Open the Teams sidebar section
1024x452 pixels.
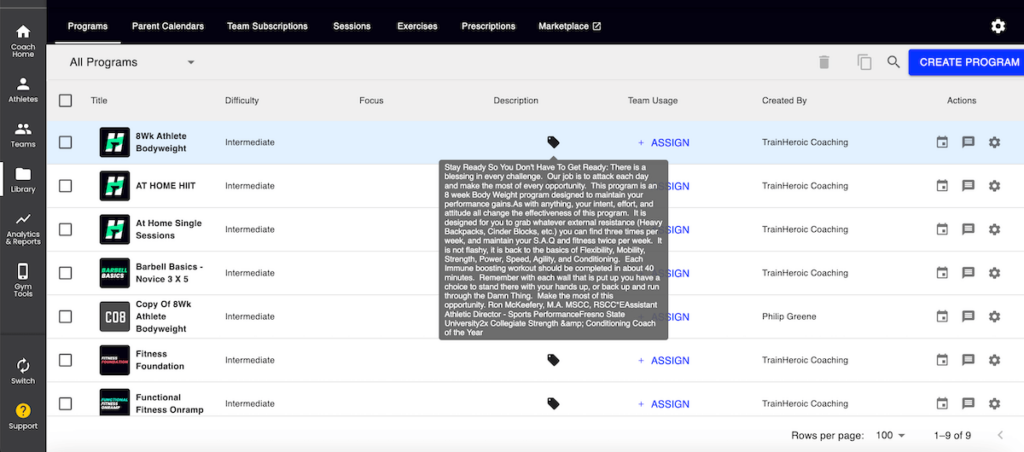[22, 135]
